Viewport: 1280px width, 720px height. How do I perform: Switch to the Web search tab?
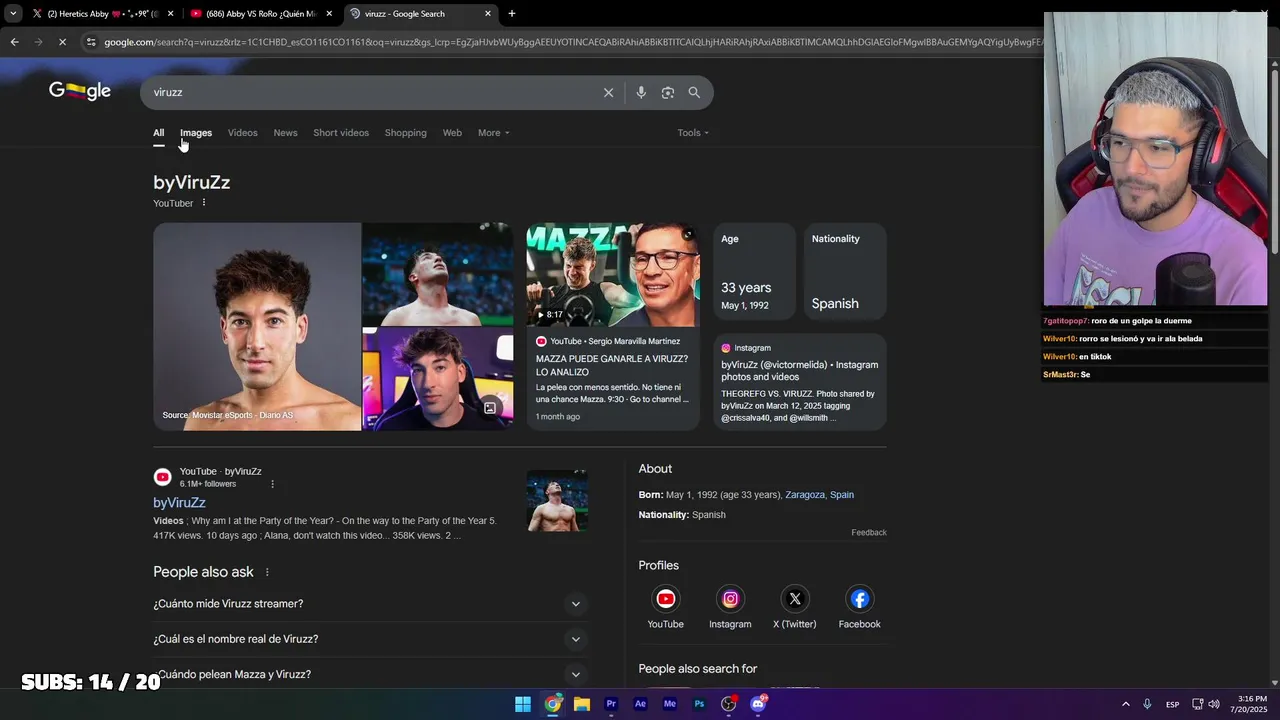pyautogui.click(x=452, y=133)
